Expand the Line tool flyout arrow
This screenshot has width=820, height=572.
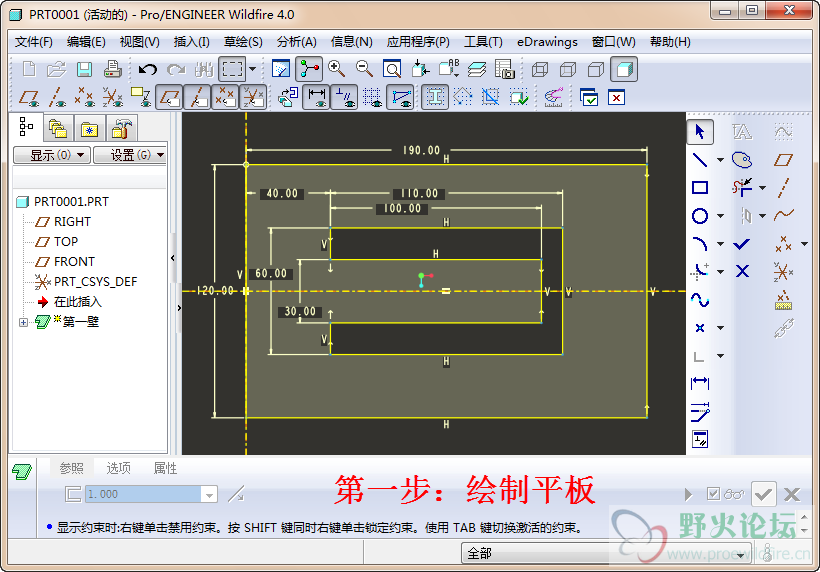pyautogui.click(x=720, y=160)
